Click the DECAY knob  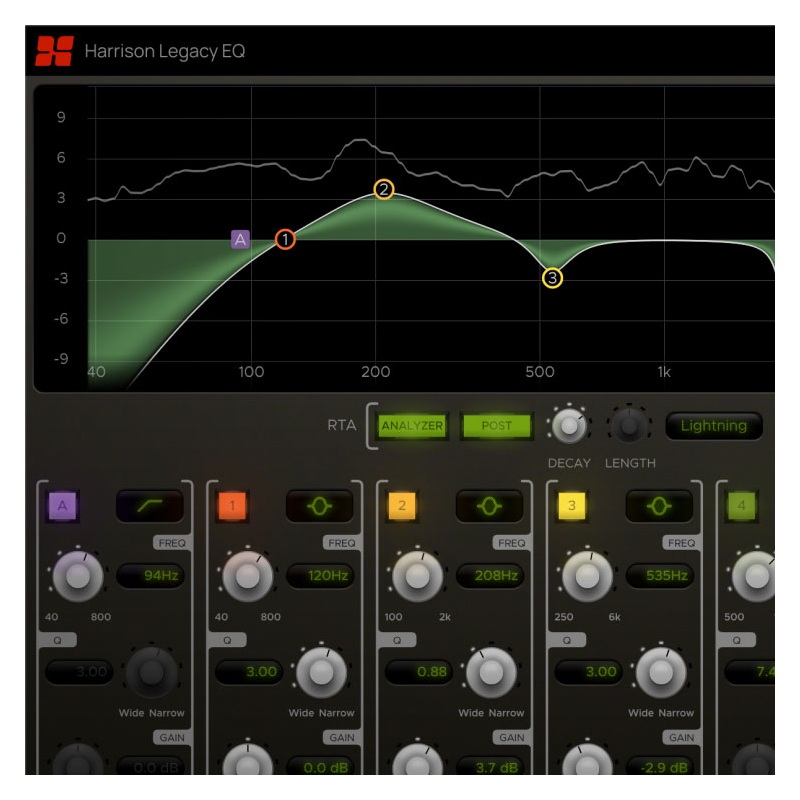click(569, 426)
